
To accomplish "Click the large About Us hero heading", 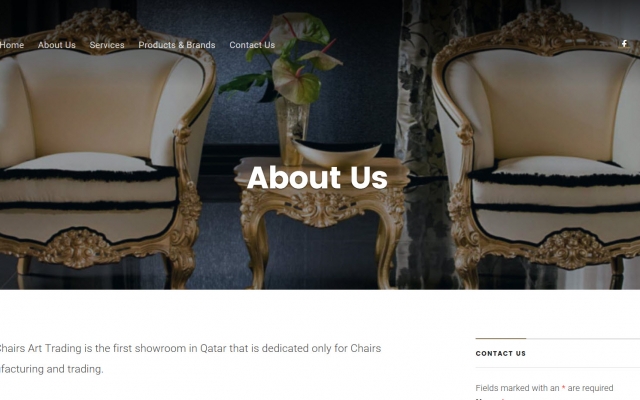I will 317,178.
